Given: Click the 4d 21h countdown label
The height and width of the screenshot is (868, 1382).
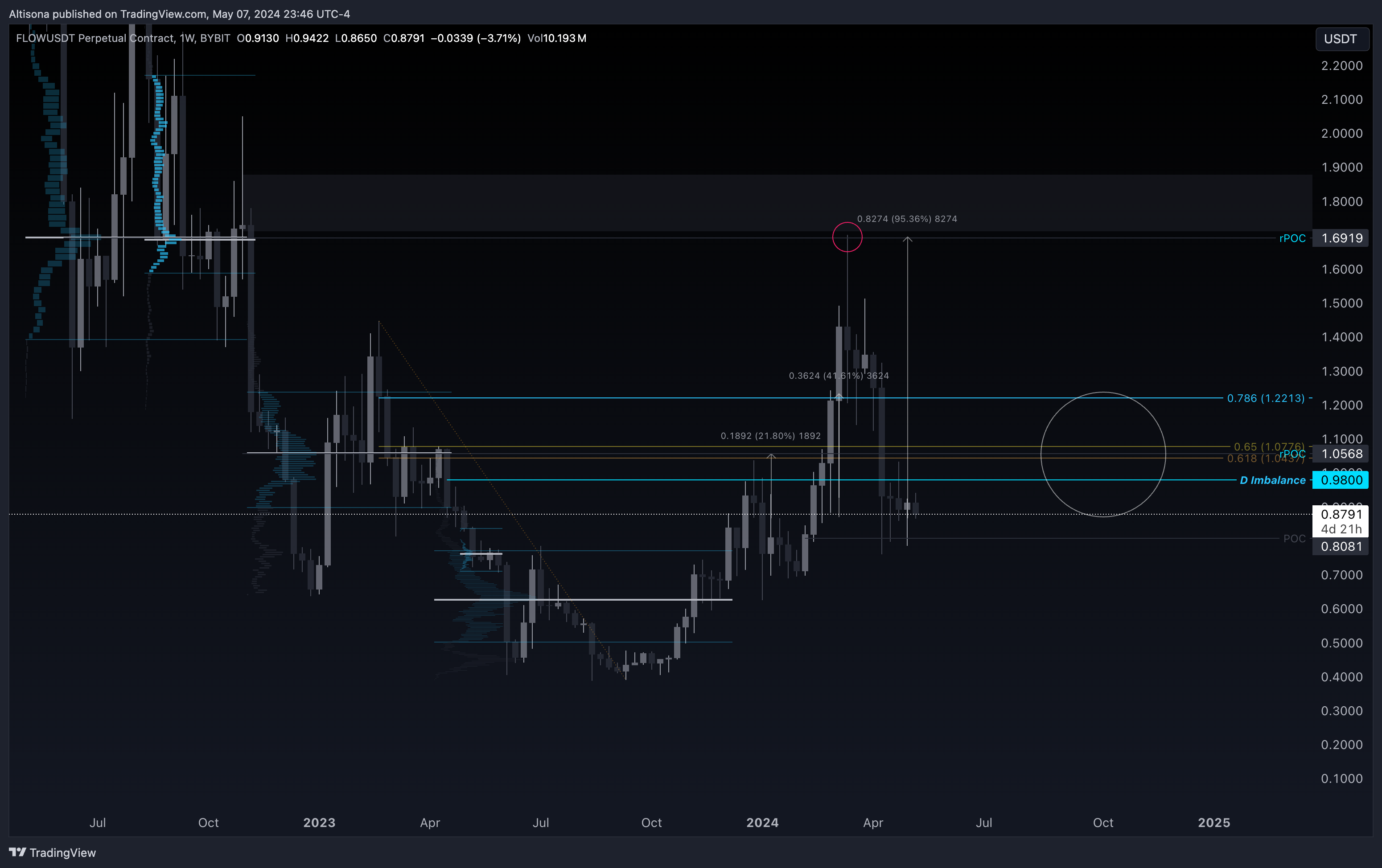Looking at the screenshot, I should click(1341, 529).
